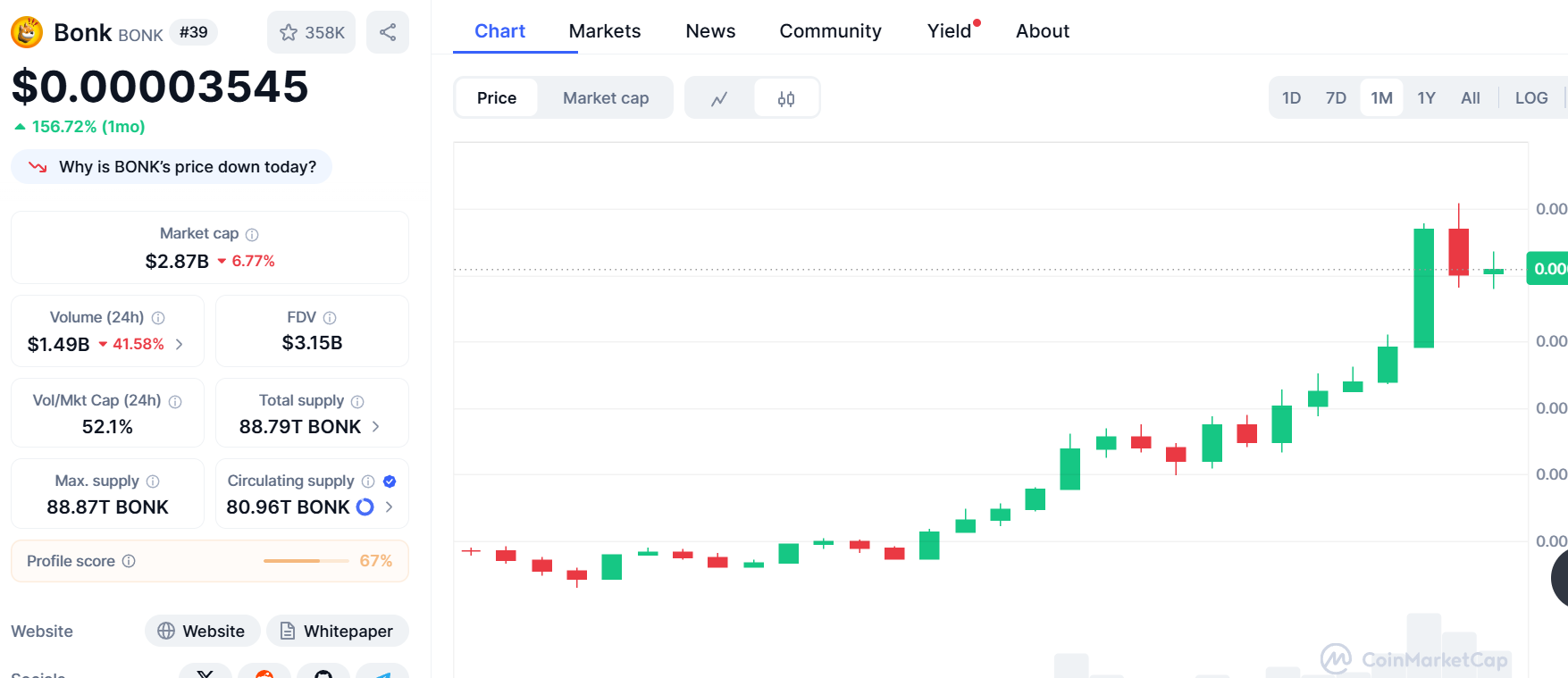Screen dimensions: 1568x678
Task: Show Circulating supply info icon
Action: (x=368, y=481)
